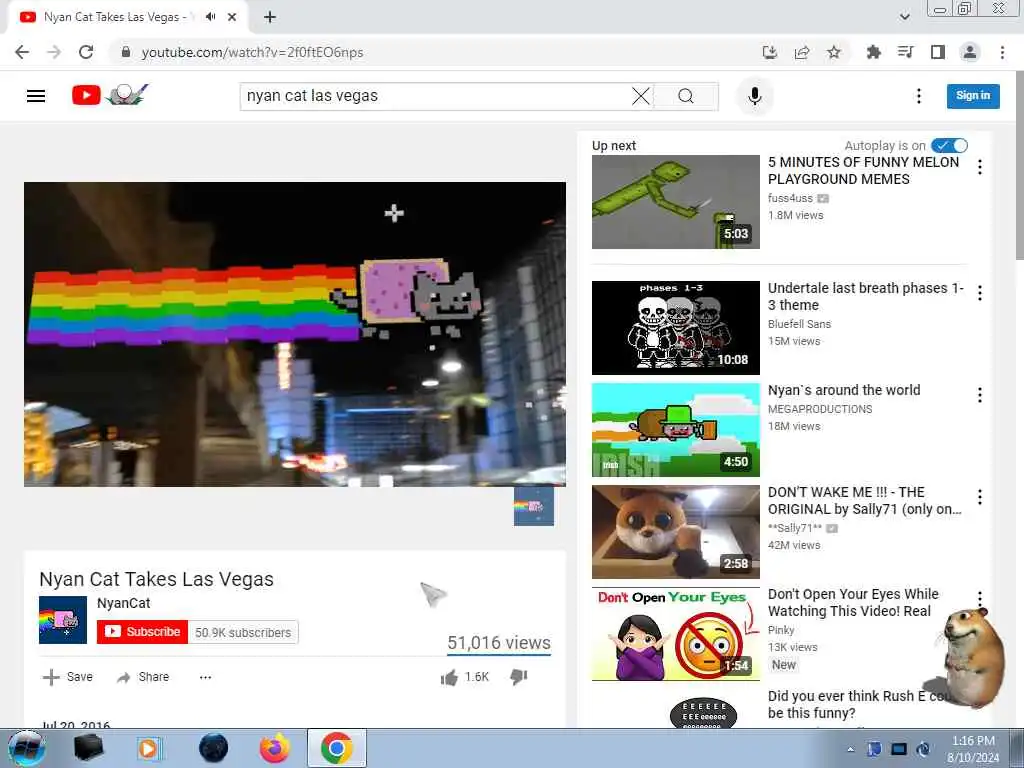Click the Chrome taskbar icon

coord(337,748)
